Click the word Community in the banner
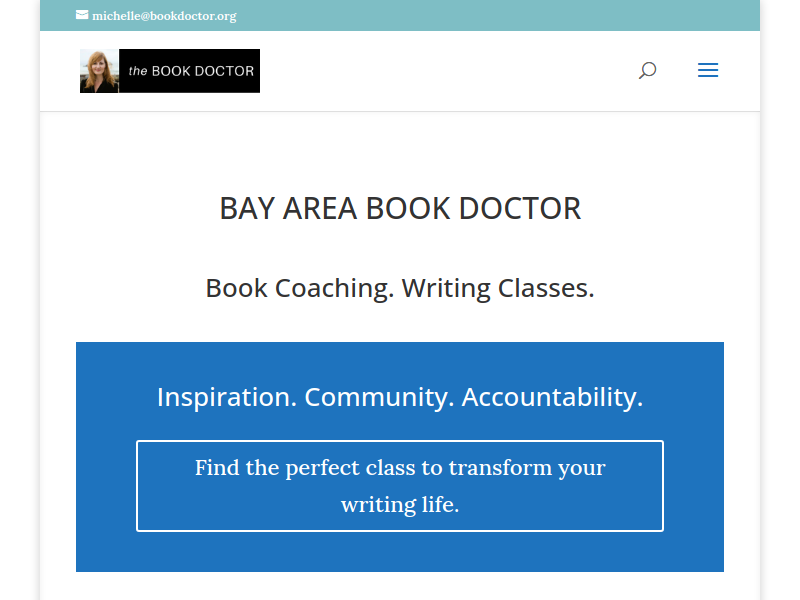The height and width of the screenshot is (600, 800). (379, 397)
